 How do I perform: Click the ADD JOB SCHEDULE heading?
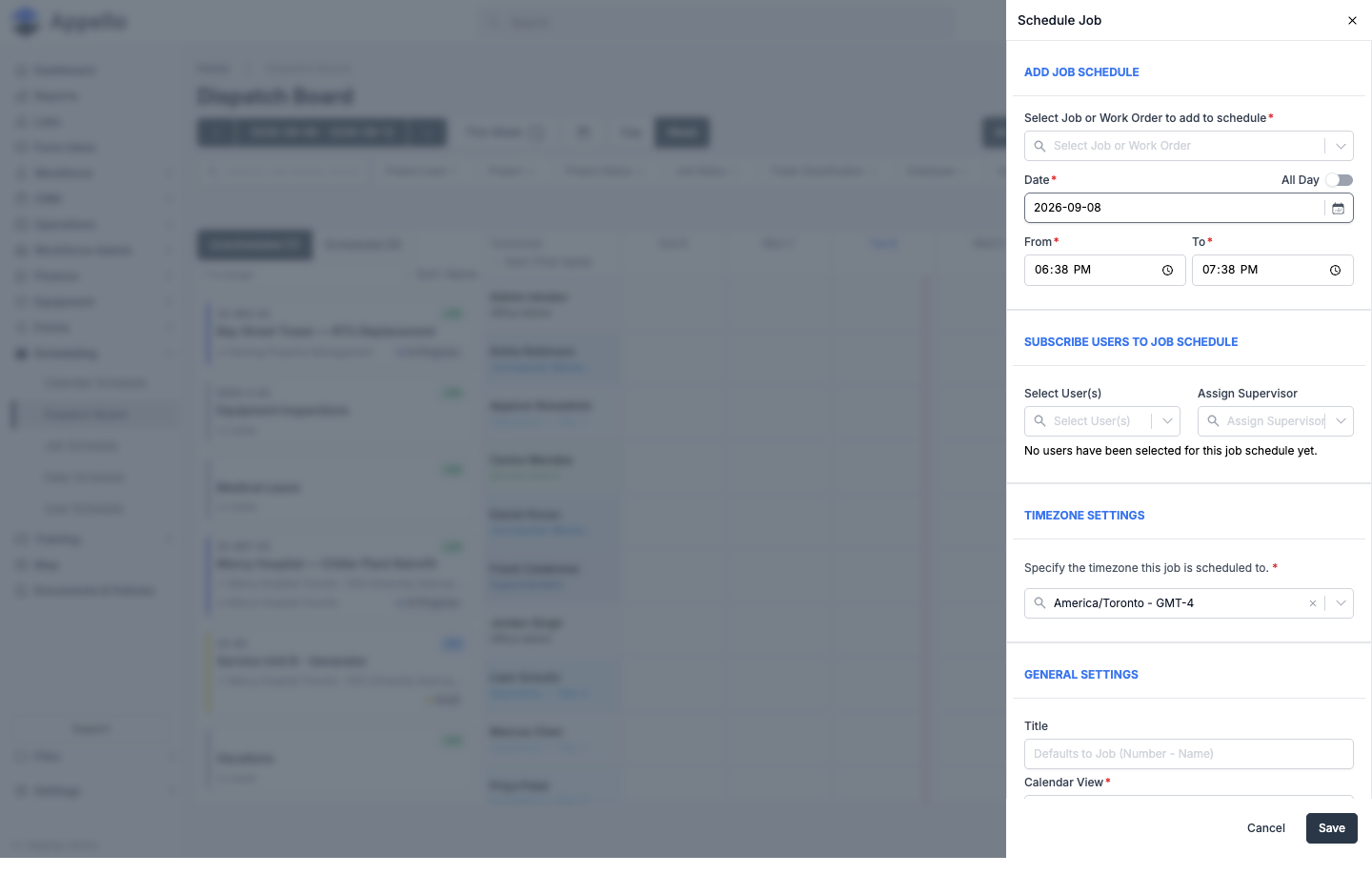1081,72
